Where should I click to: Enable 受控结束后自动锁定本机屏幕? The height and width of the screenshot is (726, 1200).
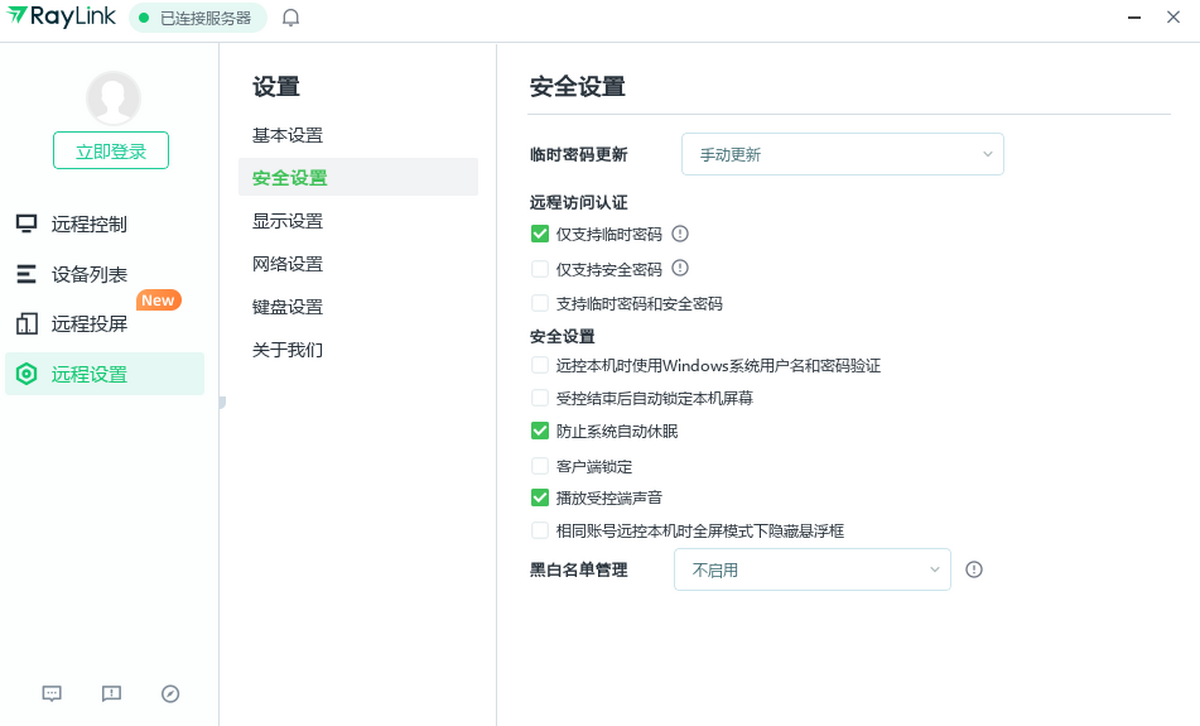(x=540, y=397)
